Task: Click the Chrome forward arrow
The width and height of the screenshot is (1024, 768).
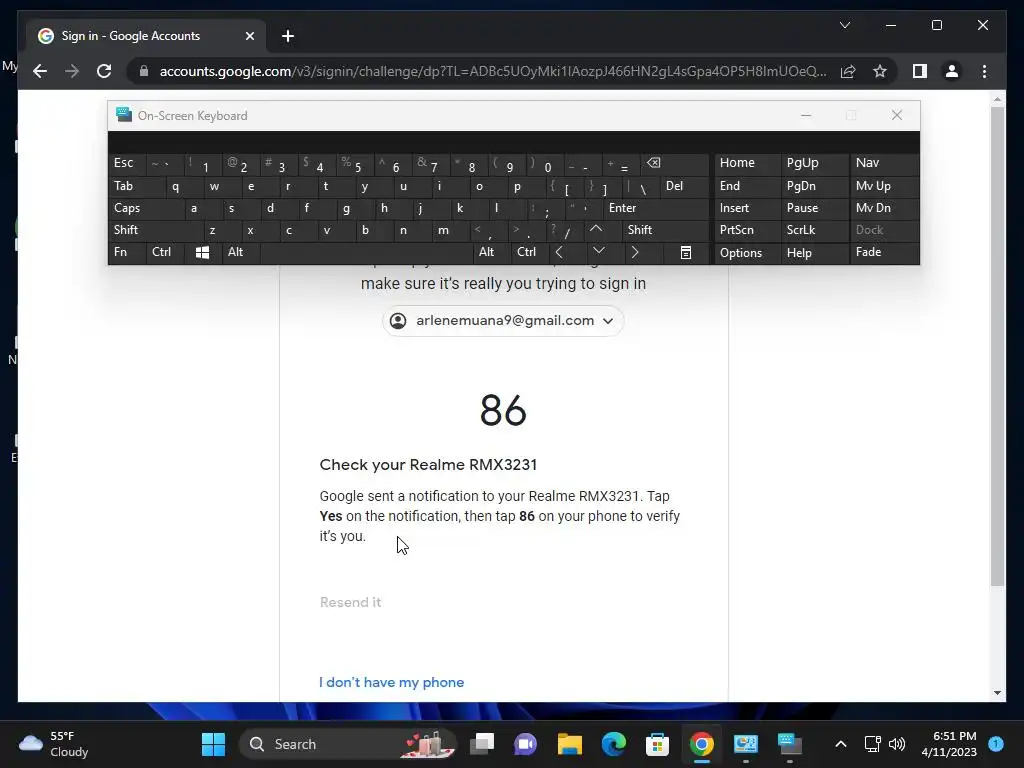Action: point(72,71)
